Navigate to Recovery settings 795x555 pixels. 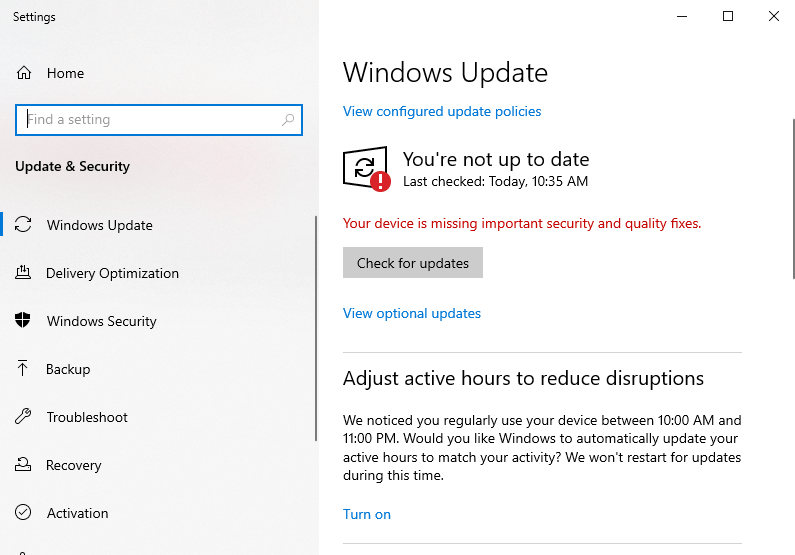pos(158,465)
